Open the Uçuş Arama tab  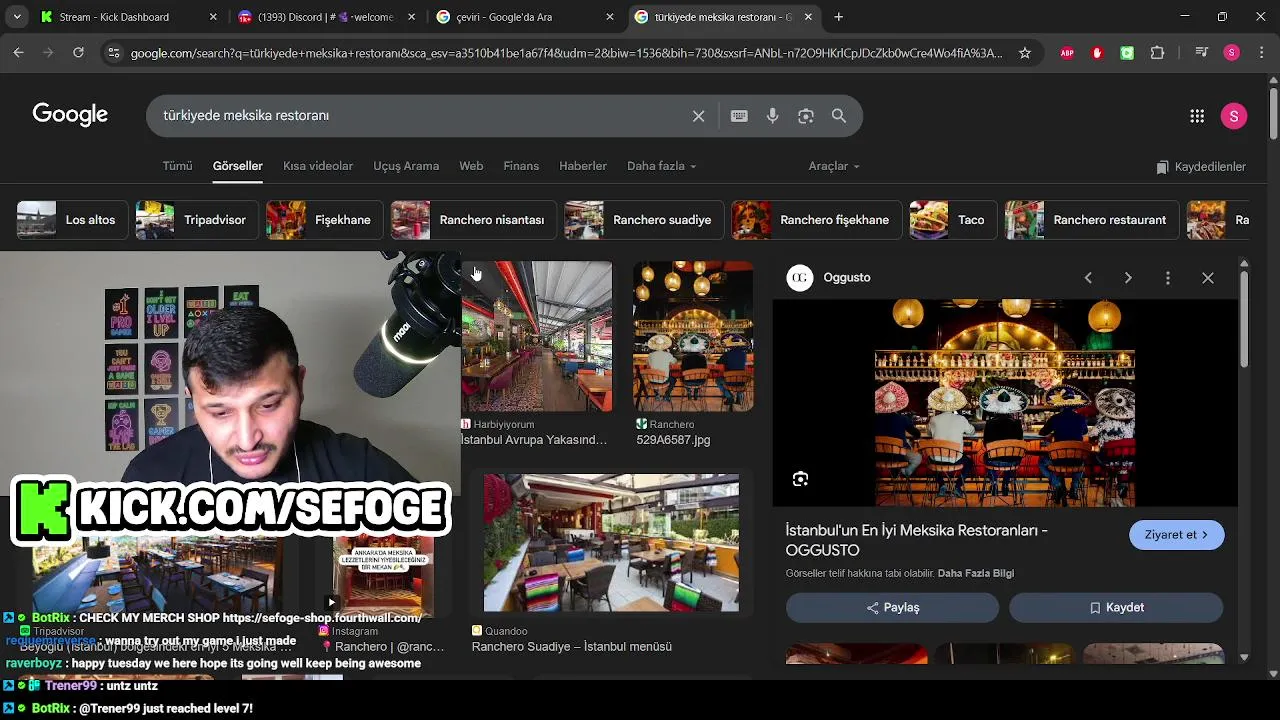point(406,166)
